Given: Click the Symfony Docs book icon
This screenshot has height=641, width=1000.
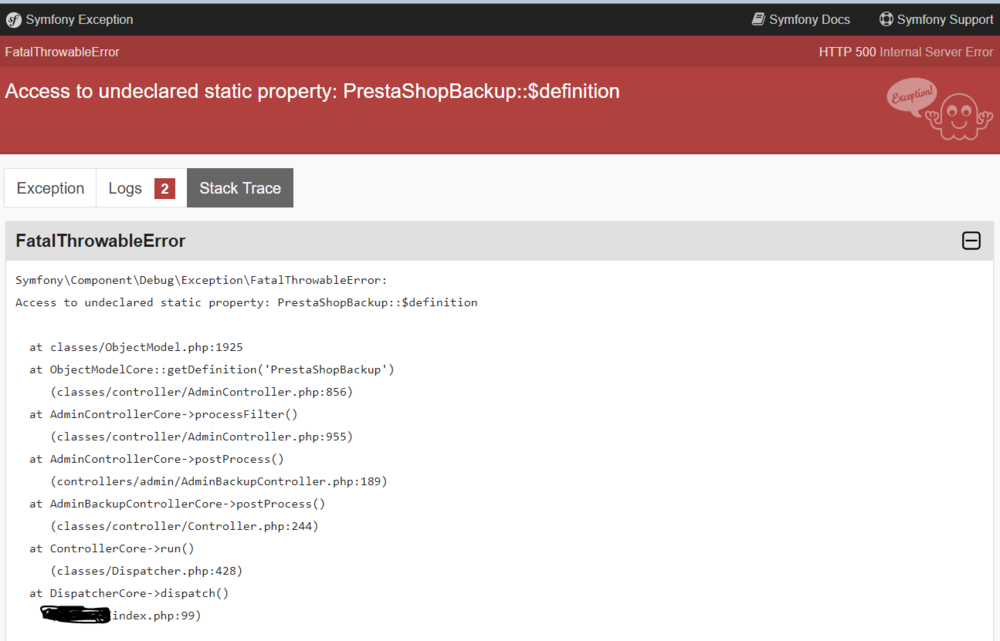Looking at the screenshot, I should pos(759,19).
